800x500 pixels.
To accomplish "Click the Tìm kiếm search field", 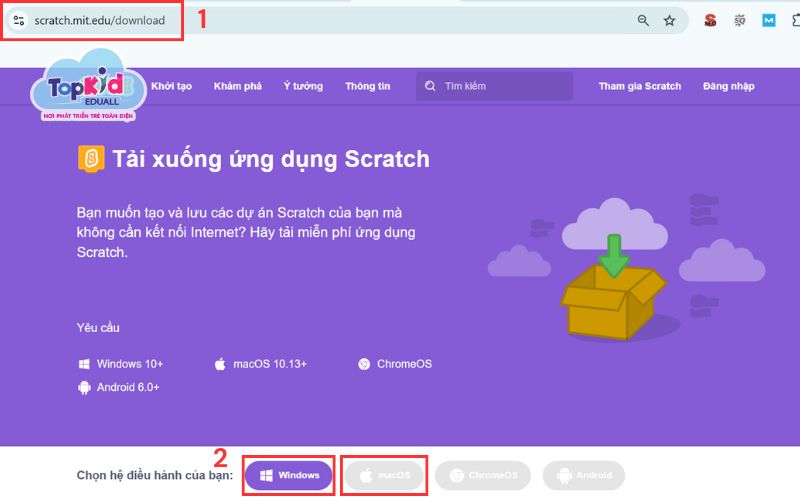I will pyautogui.click(x=494, y=86).
